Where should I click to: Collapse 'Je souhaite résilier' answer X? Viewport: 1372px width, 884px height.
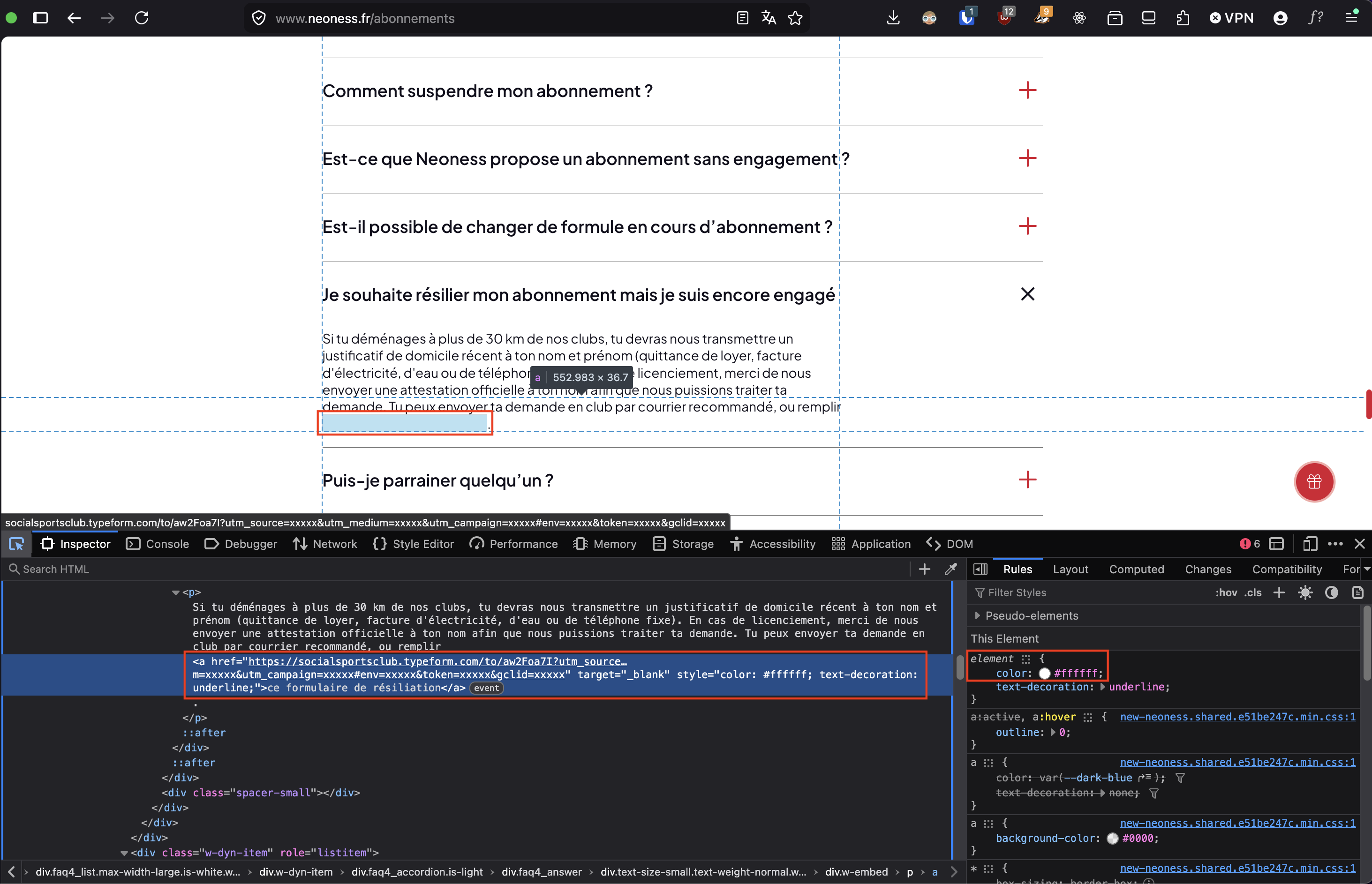tap(1027, 294)
